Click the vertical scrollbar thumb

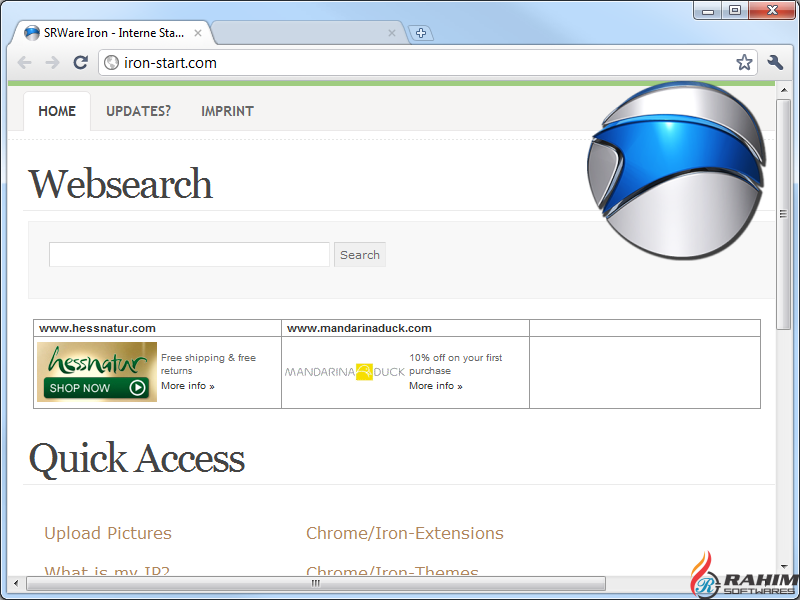784,214
